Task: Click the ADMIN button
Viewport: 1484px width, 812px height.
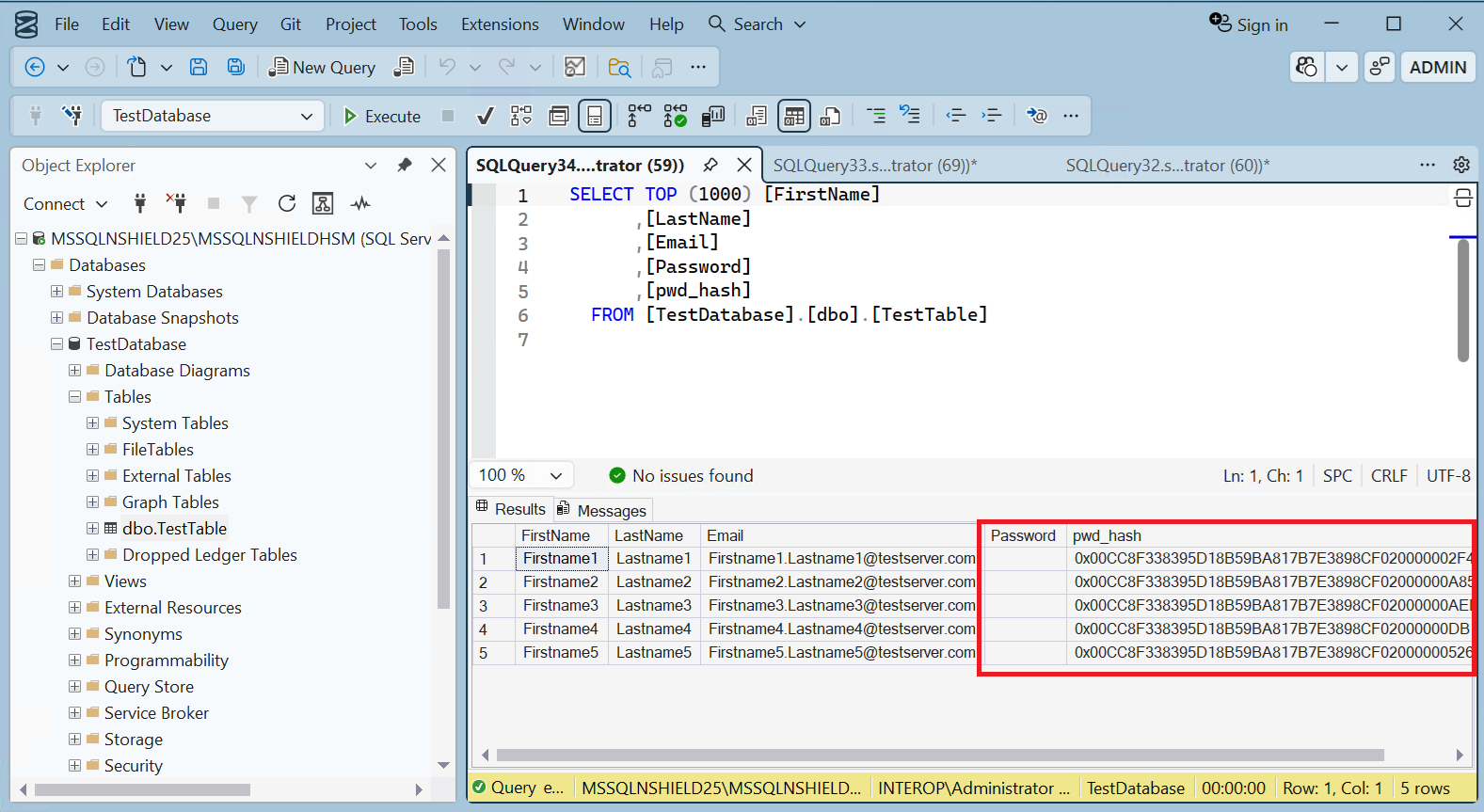Action: click(x=1438, y=67)
